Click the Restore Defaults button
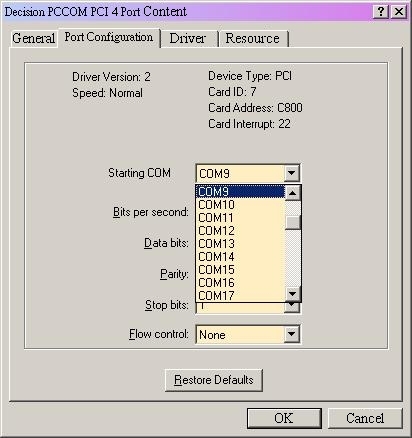 (214, 380)
